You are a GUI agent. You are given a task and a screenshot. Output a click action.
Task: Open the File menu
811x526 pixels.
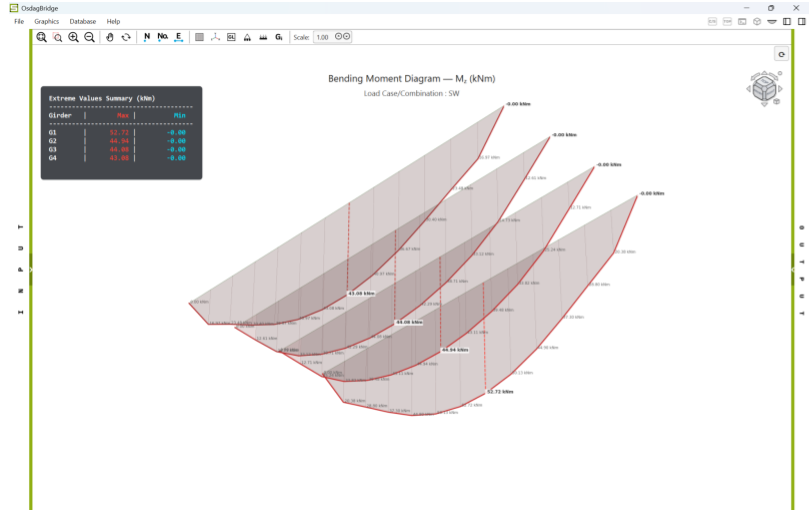[x=19, y=22]
